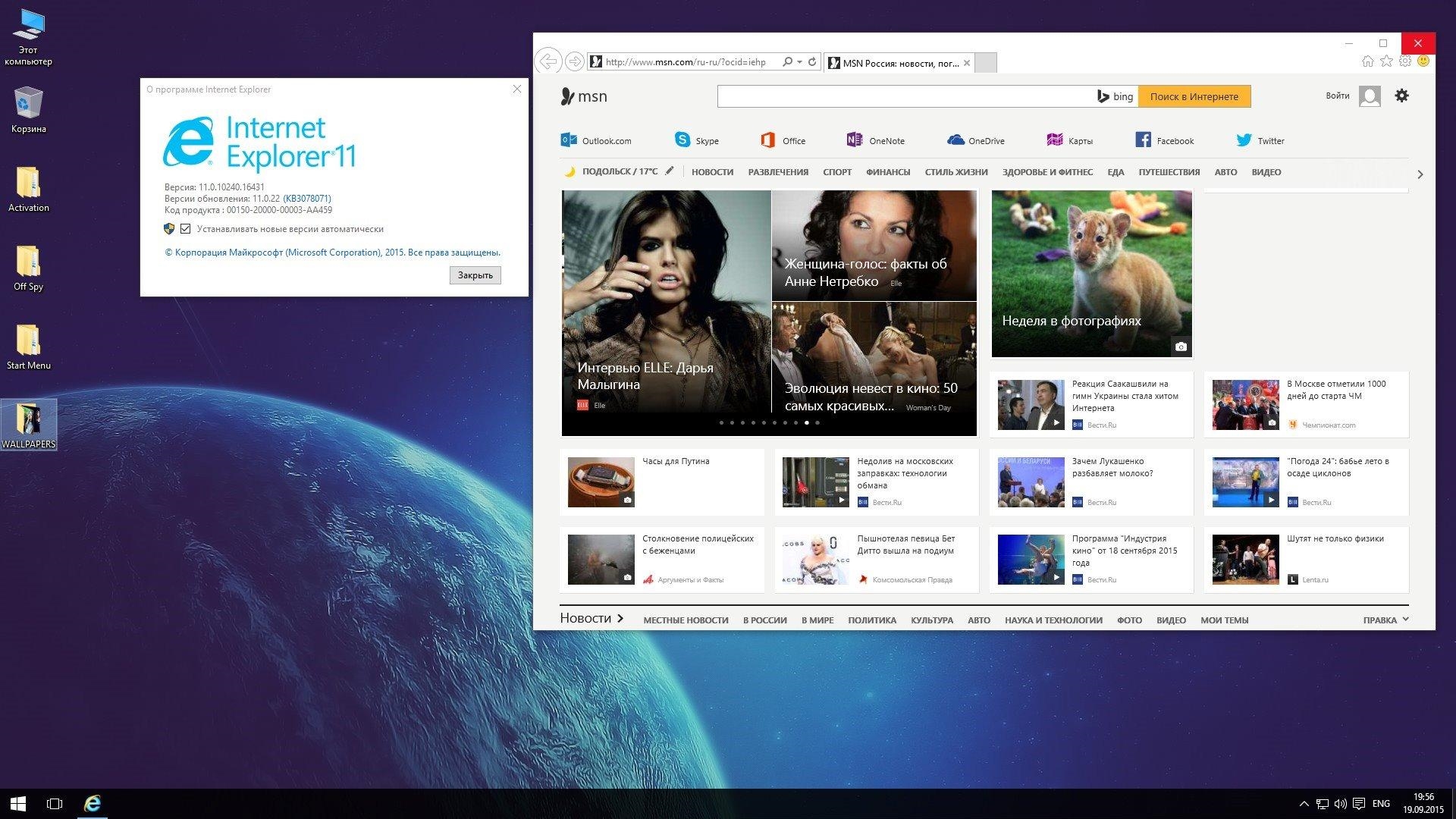Click the Internet Explorer taskbar icon
This screenshot has height=819, width=1456.
[x=93, y=803]
